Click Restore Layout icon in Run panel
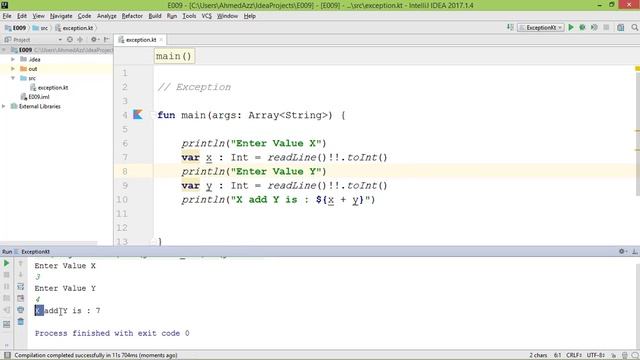Screen dimensions: 640x360 tap(7, 324)
